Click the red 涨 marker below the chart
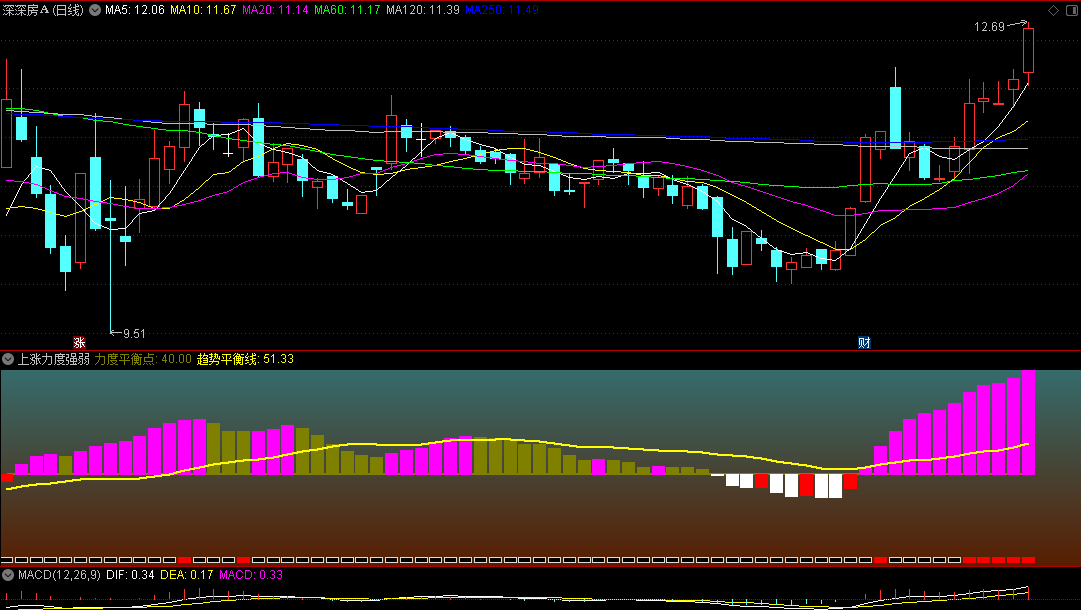The image size is (1081, 610). tap(79, 343)
